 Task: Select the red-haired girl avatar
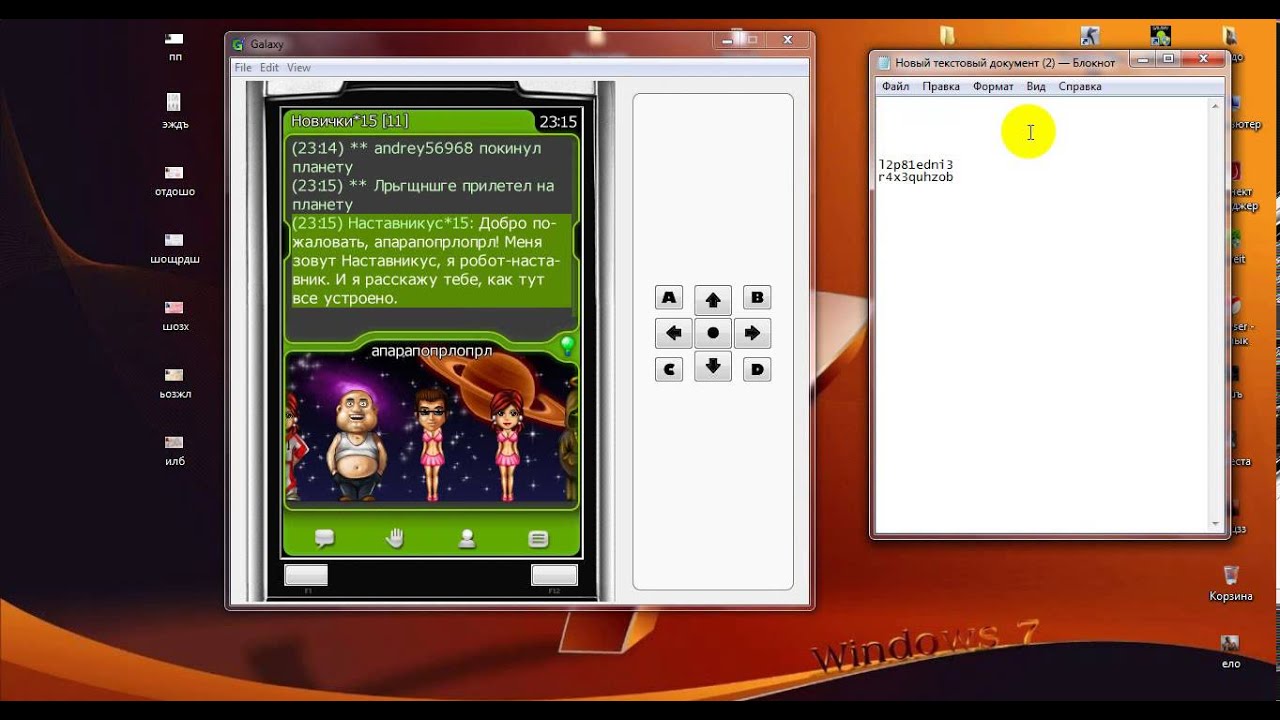pyautogui.click(x=505, y=444)
